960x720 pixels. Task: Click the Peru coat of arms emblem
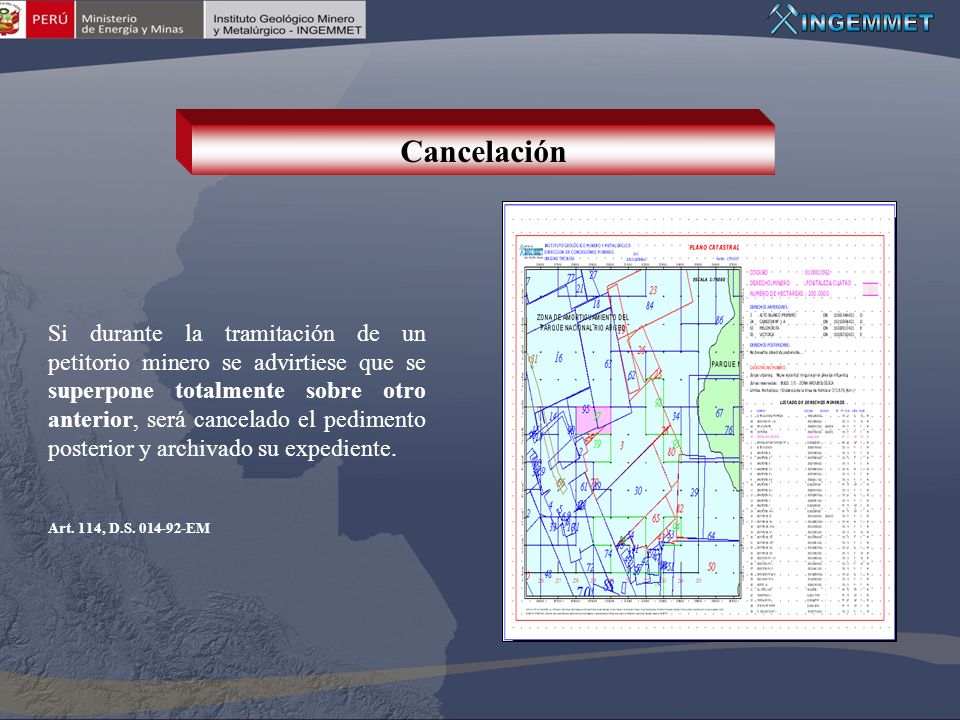pyautogui.click(x=11, y=20)
